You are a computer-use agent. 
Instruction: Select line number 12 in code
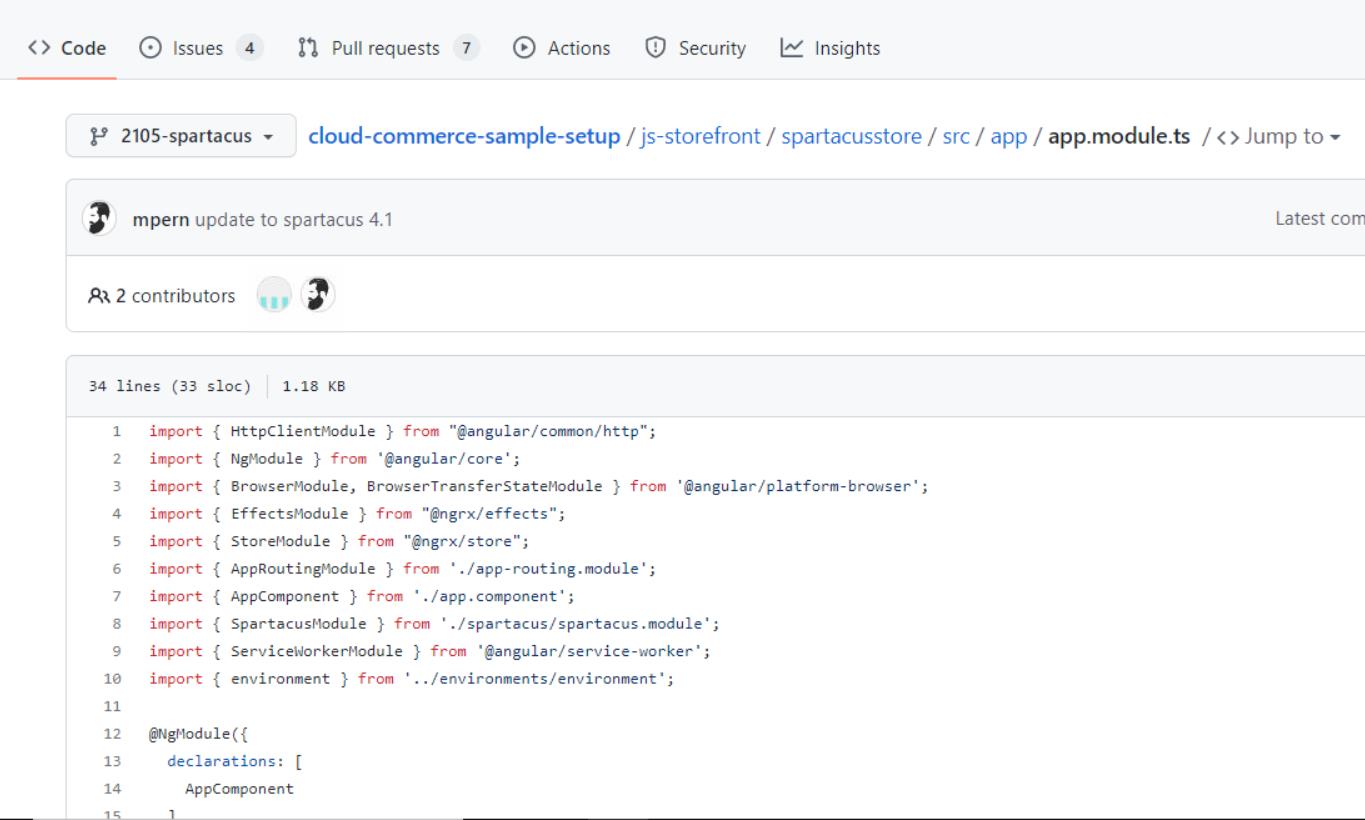111,733
